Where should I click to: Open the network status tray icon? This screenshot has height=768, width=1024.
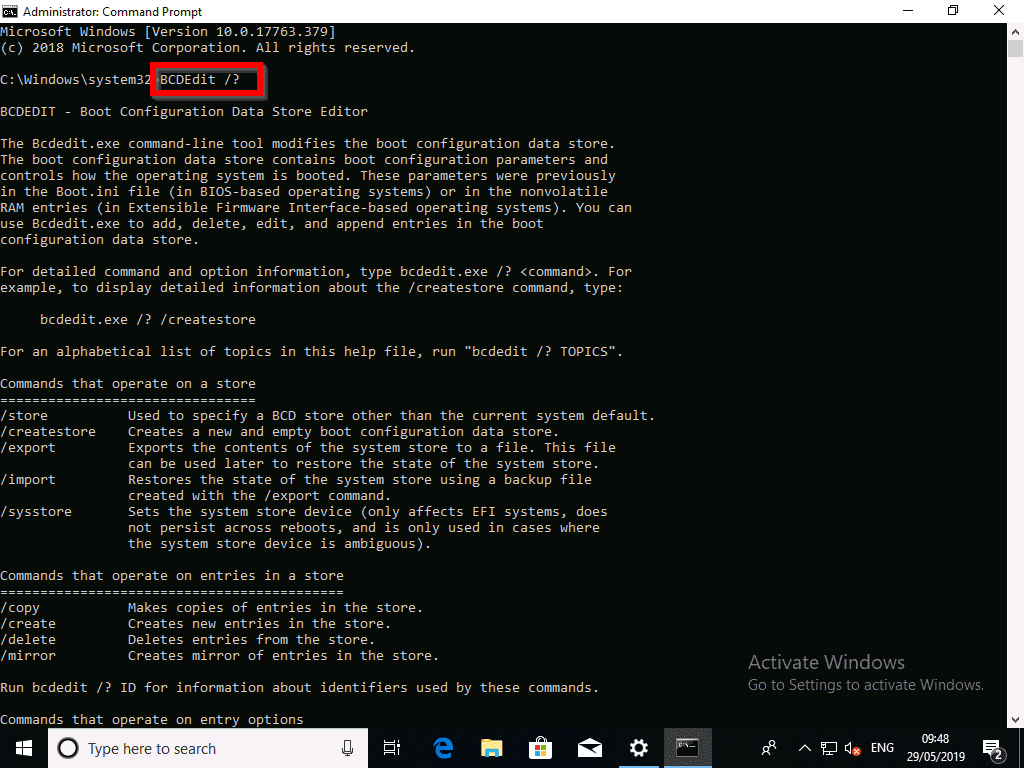[x=829, y=748]
